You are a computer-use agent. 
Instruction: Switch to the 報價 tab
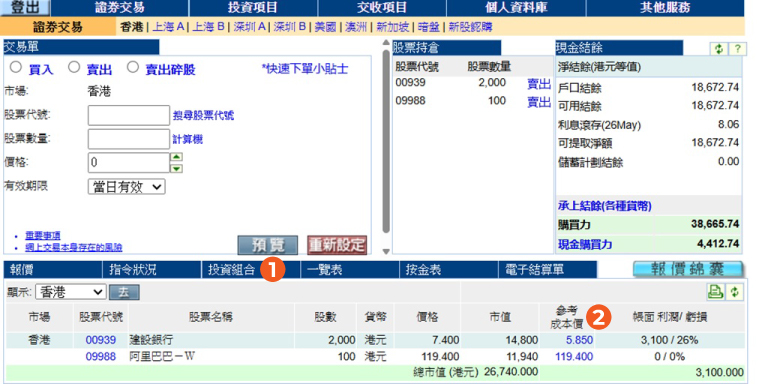pyautogui.click(x=53, y=270)
